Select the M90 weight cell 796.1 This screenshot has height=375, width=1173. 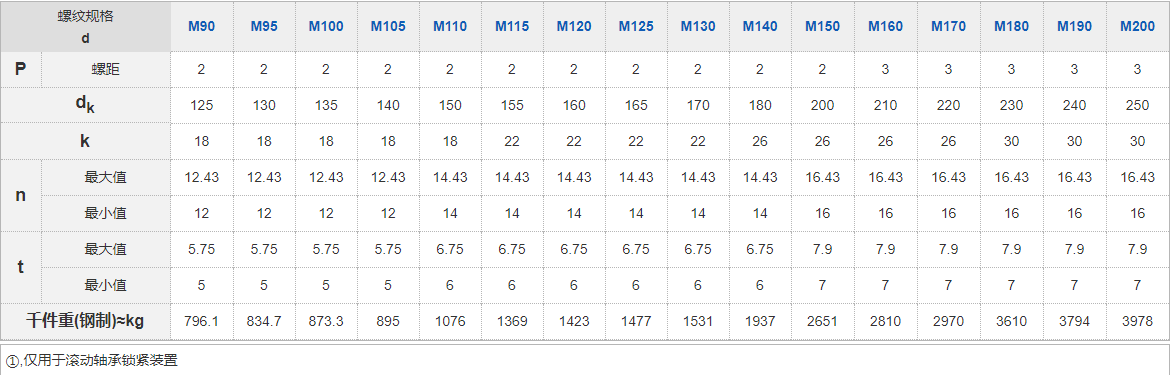click(201, 321)
